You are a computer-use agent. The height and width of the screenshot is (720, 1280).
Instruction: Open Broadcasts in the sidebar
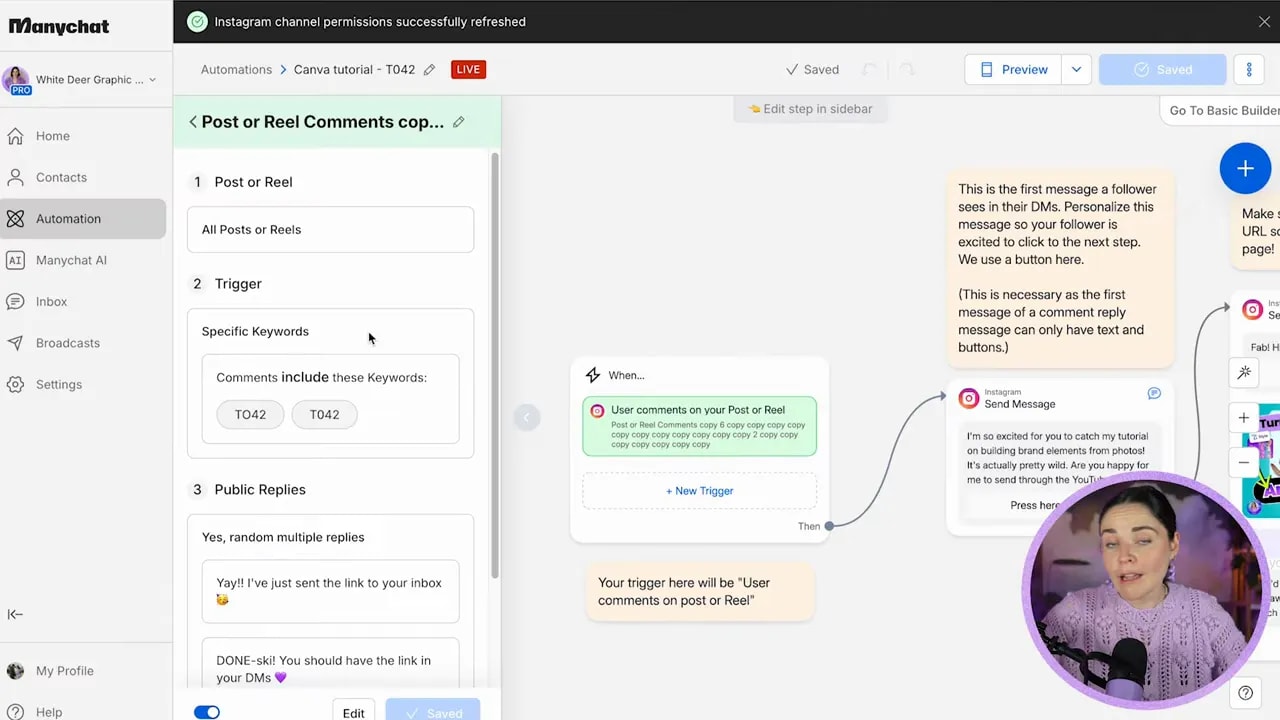[x=67, y=343]
